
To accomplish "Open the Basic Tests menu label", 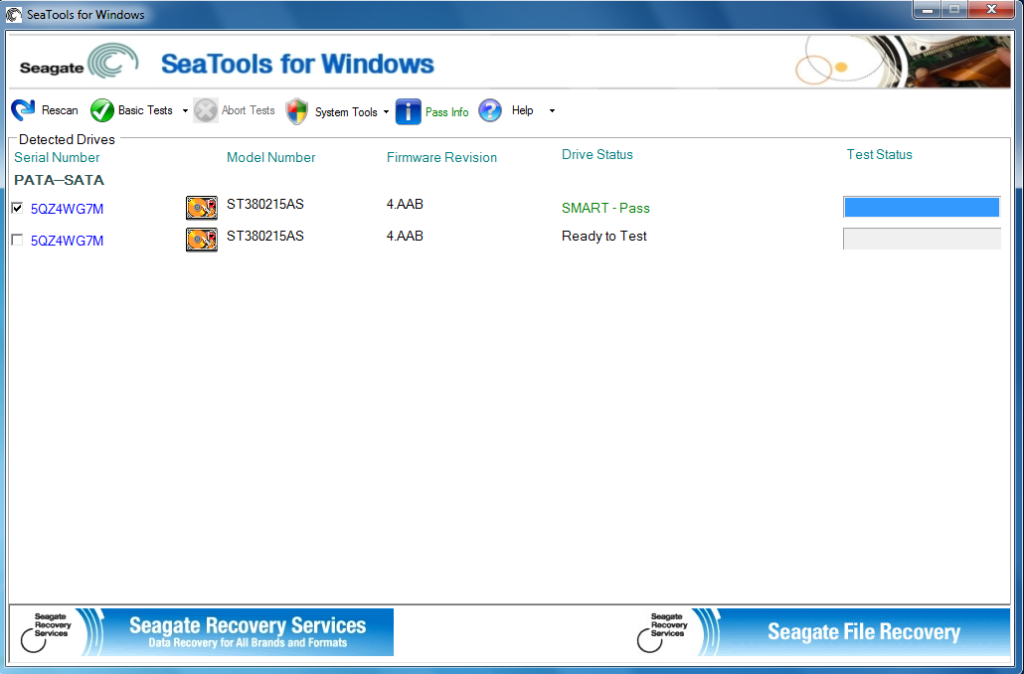I will click(145, 110).
